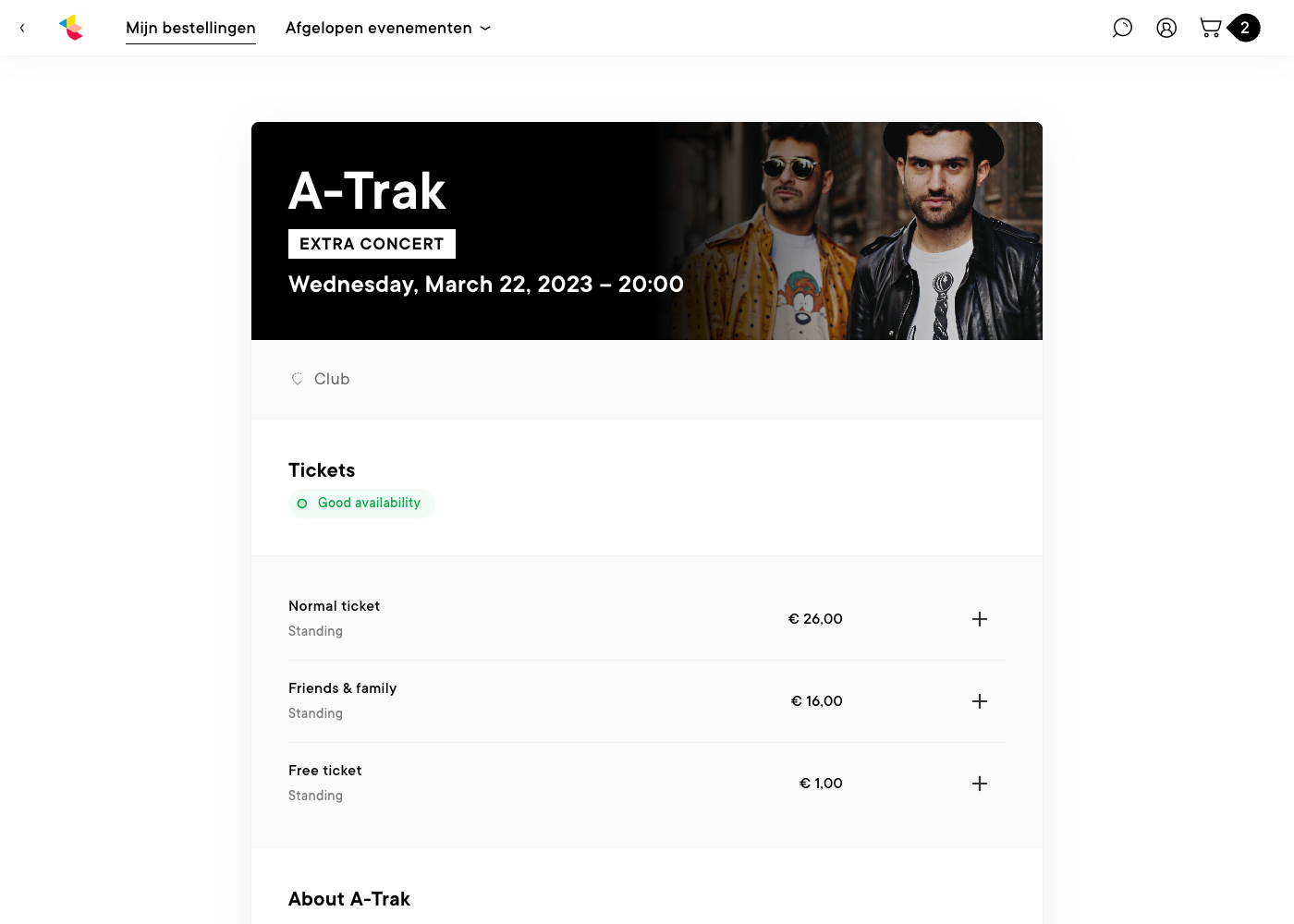Open the Mijn bestellingen tab
Viewport: 1294px width, 924px height.
(x=190, y=28)
